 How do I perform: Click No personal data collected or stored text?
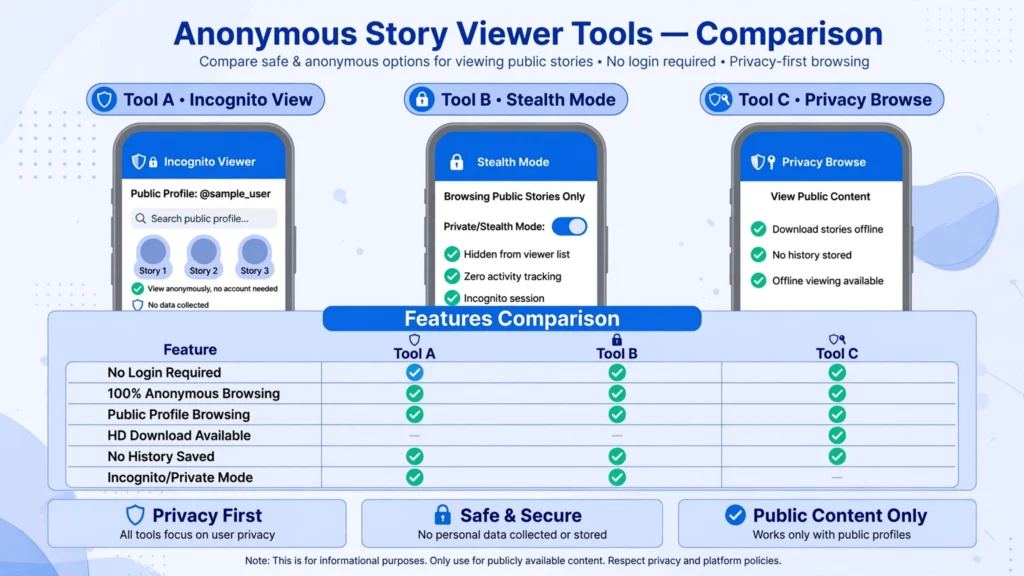pos(512,534)
